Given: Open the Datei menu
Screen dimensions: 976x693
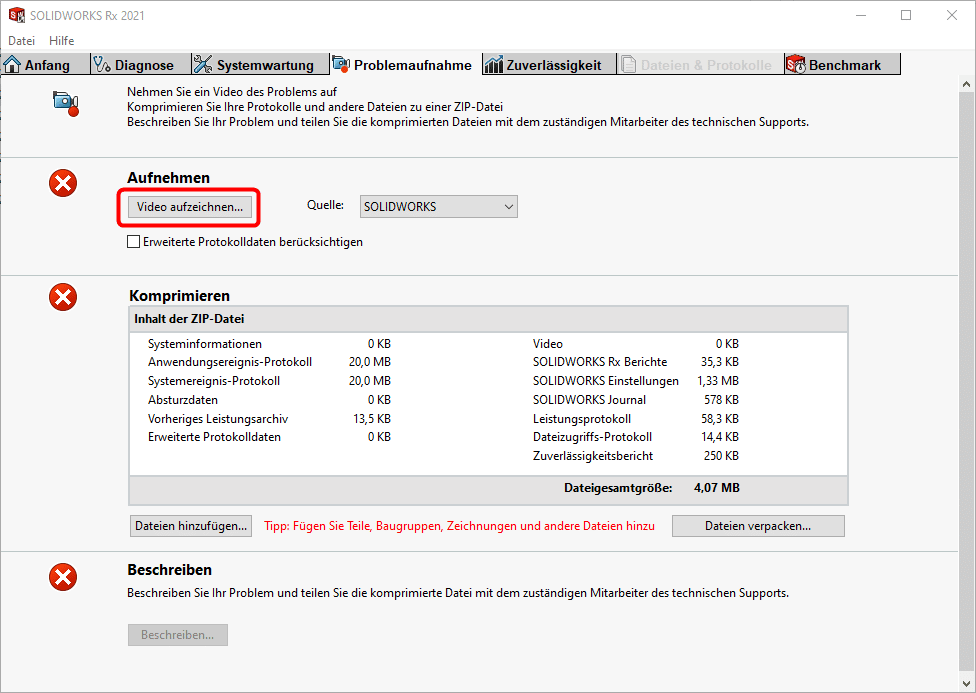Looking at the screenshot, I should pos(21,41).
